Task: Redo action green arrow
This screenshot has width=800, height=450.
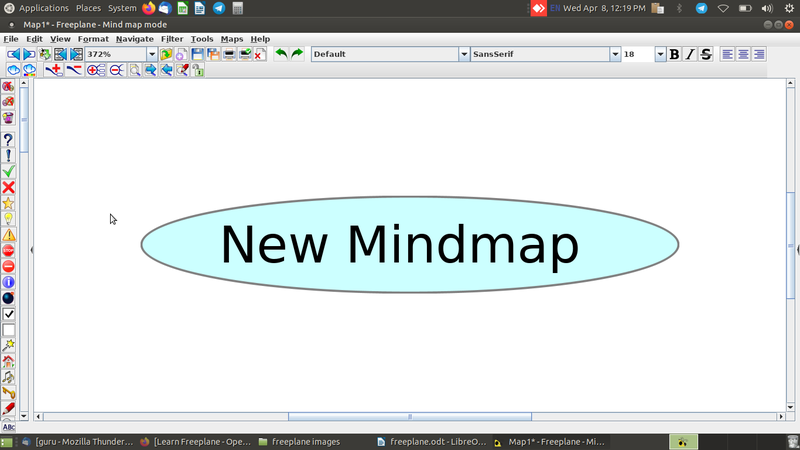Action: (x=297, y=54)
